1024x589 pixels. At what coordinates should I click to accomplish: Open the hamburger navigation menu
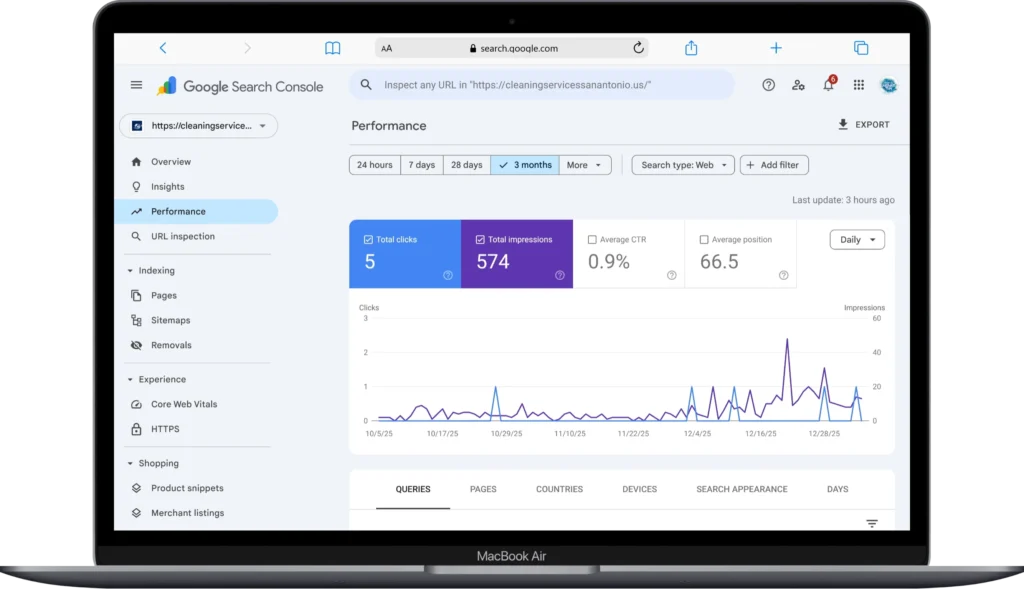pyautogui.click(x=136, y=85)
